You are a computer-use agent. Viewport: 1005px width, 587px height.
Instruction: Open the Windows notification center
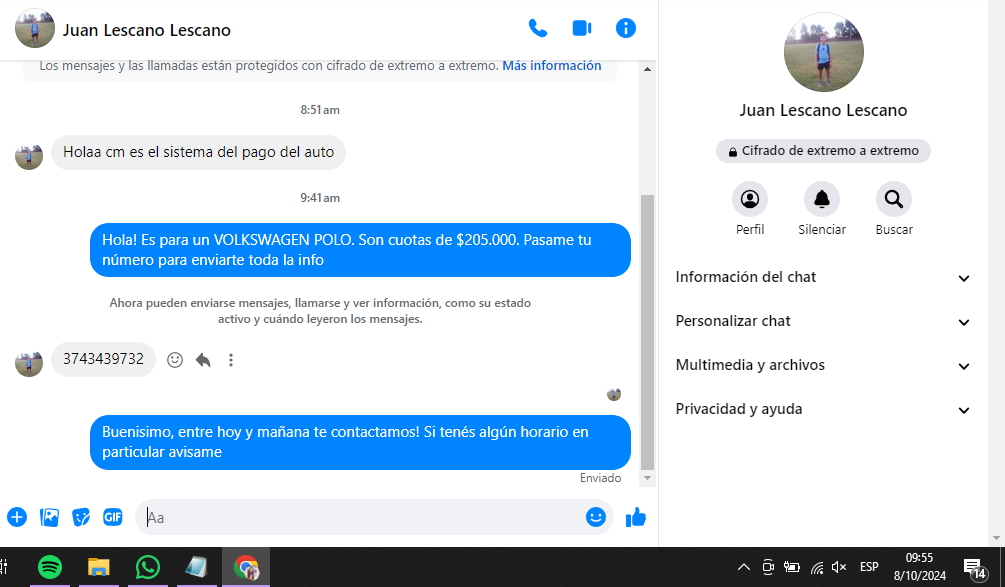[x=975, y=567]
